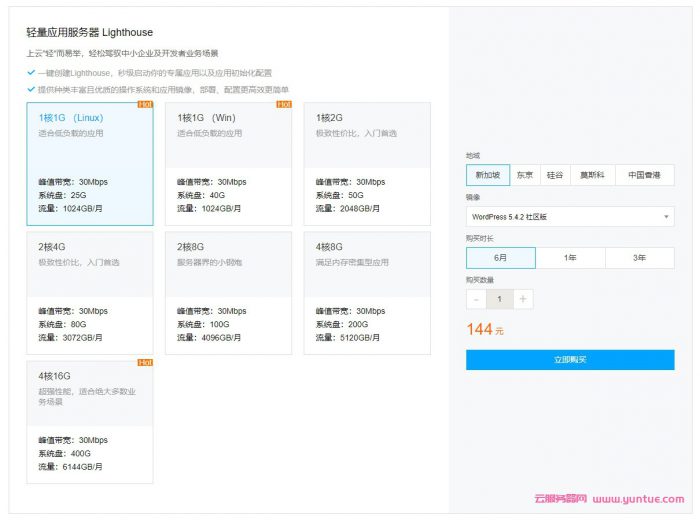Image resolution: width=700 pixels, height=520 pixels.
Task: Switch region to 东京
Action: point(524,175)
